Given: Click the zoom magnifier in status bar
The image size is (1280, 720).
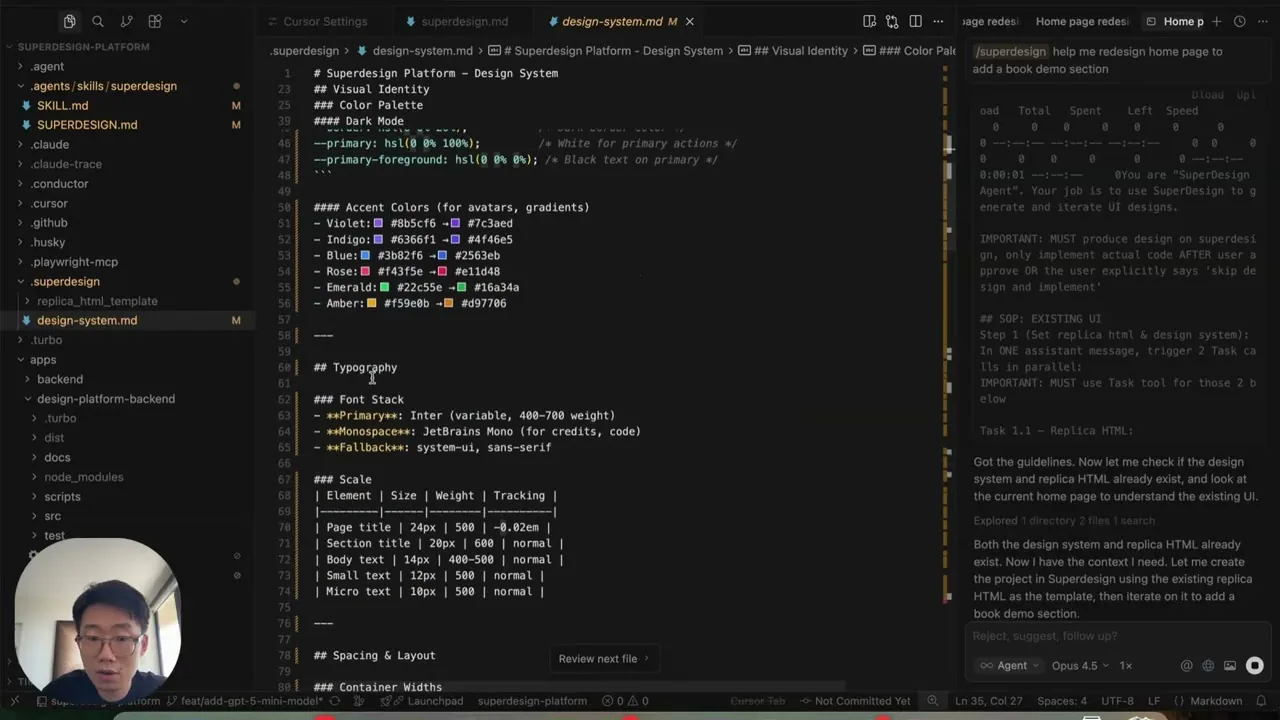Looking at the screenshot, I should coord(932,701).
